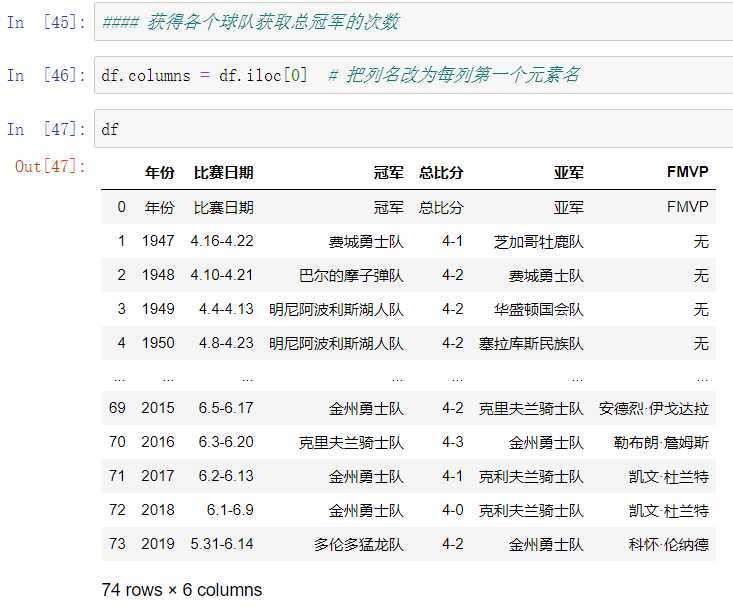Click the 总比分 column header
The height and width of the screenshot is (607, 733).
441,173
